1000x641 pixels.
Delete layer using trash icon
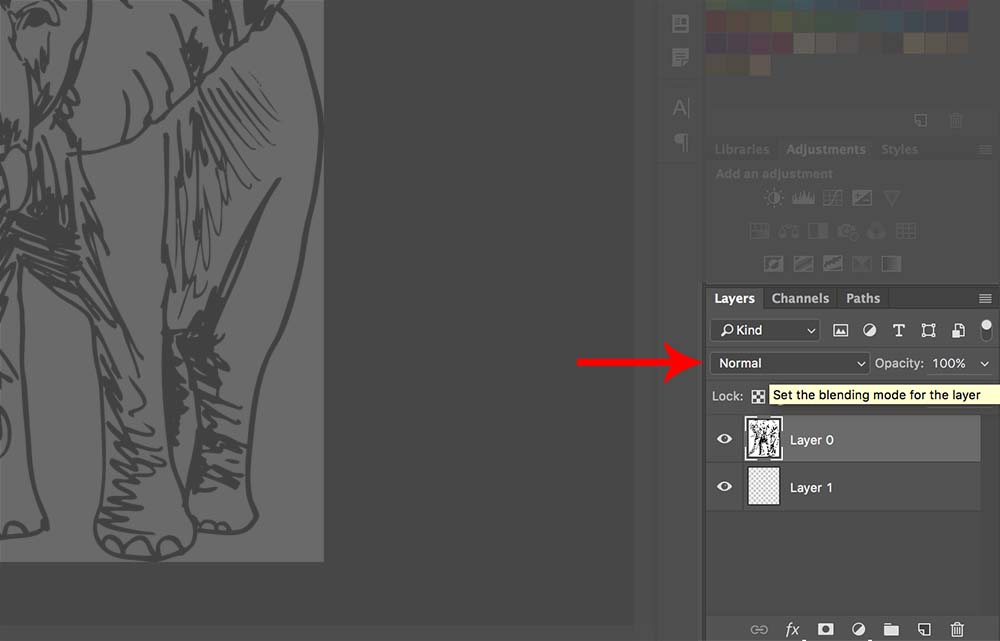[x=957, y=629]
